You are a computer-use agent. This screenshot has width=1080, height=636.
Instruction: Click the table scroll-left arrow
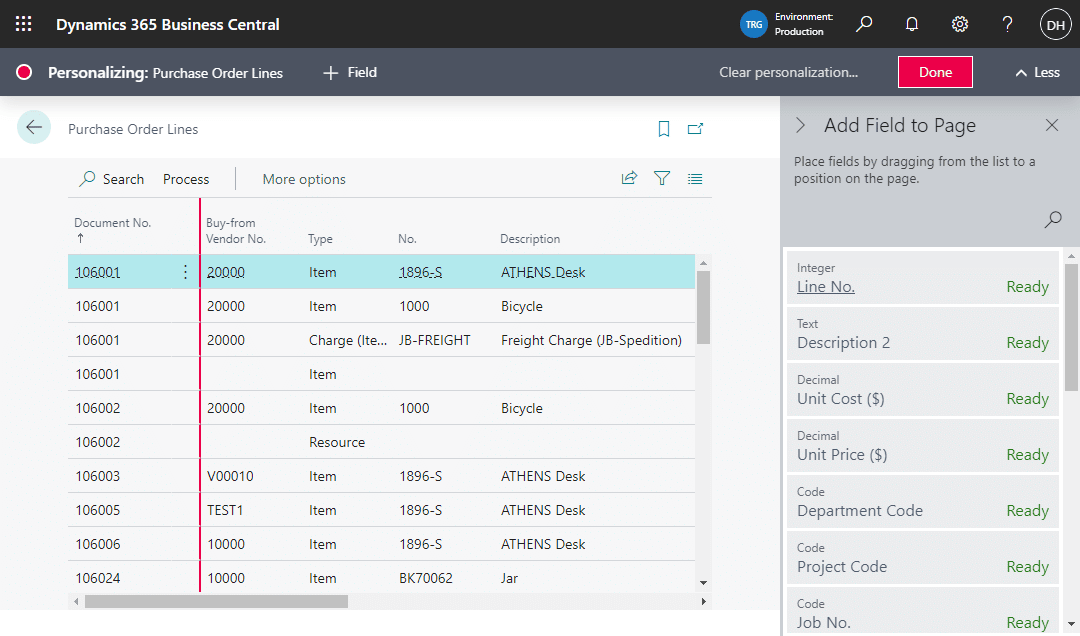(76, 602)
